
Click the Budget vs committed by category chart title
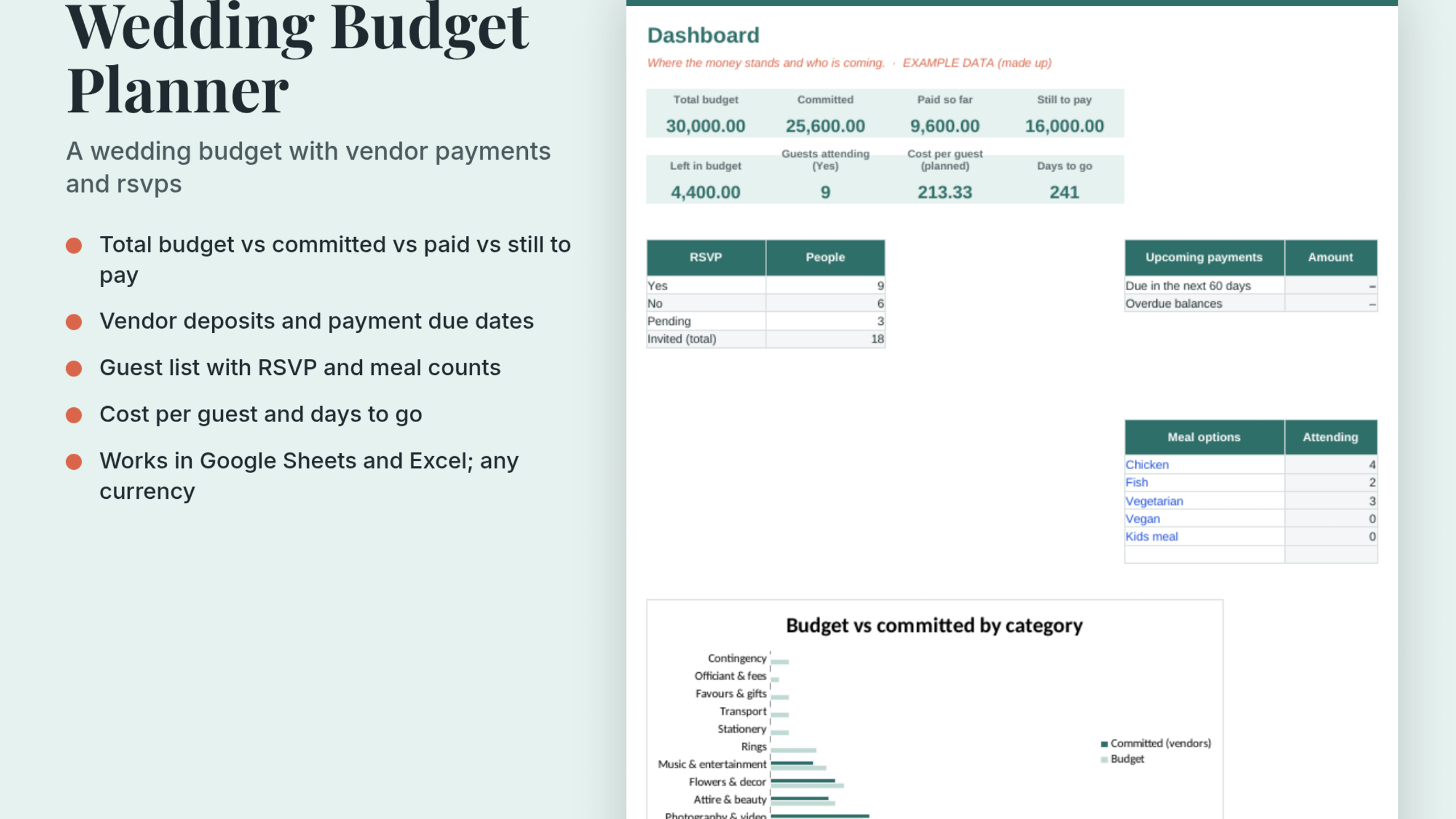934,626
